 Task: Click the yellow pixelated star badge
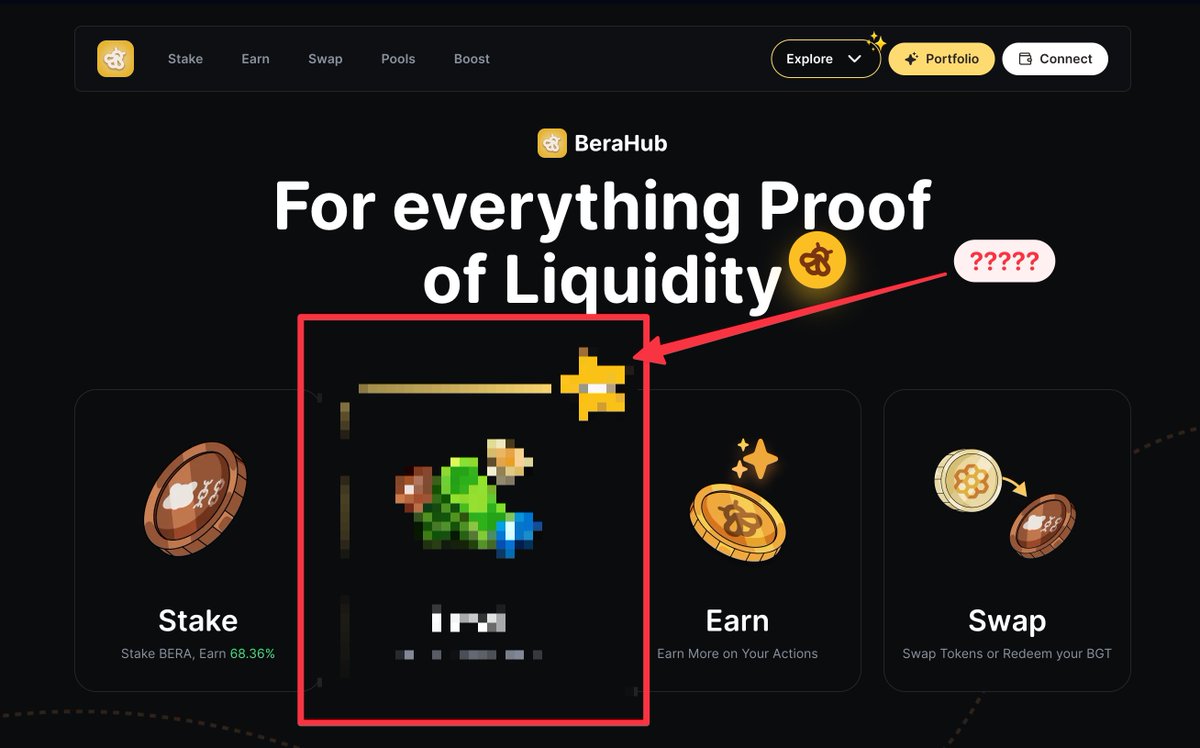click(593, 383)
